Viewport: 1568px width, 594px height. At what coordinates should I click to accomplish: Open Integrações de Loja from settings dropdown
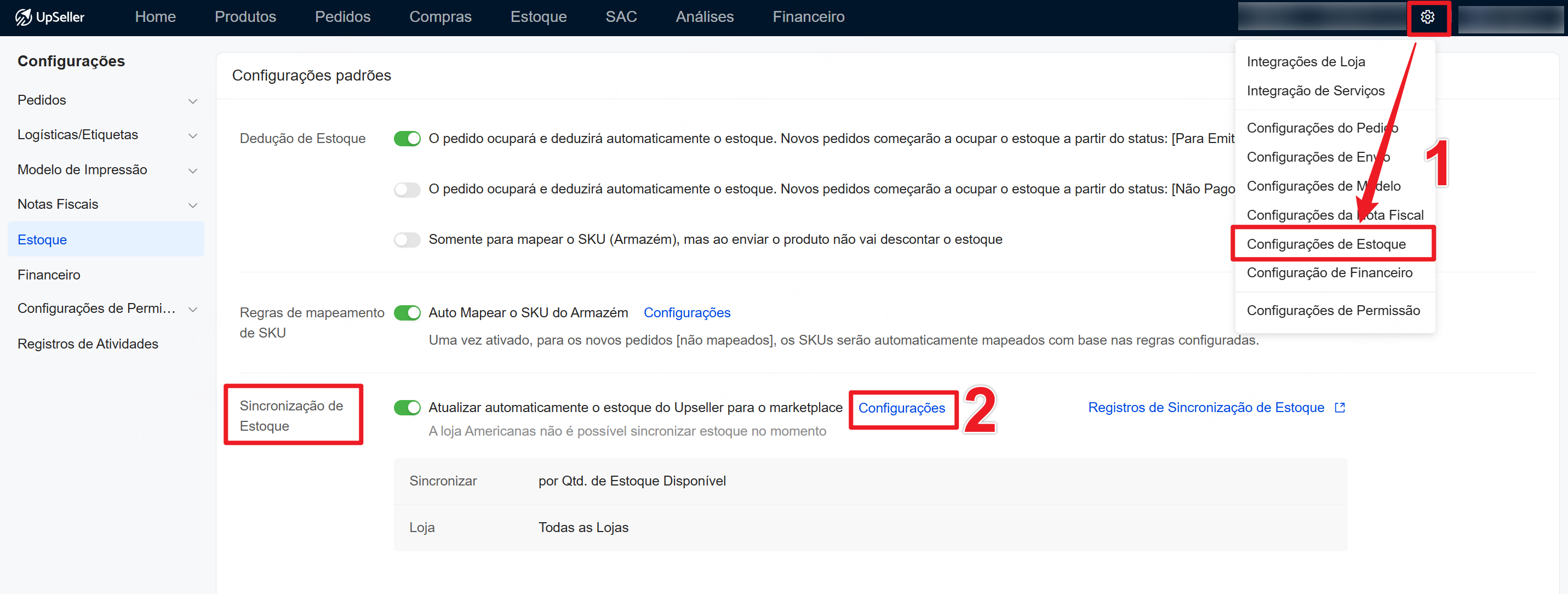[1305, 61]
